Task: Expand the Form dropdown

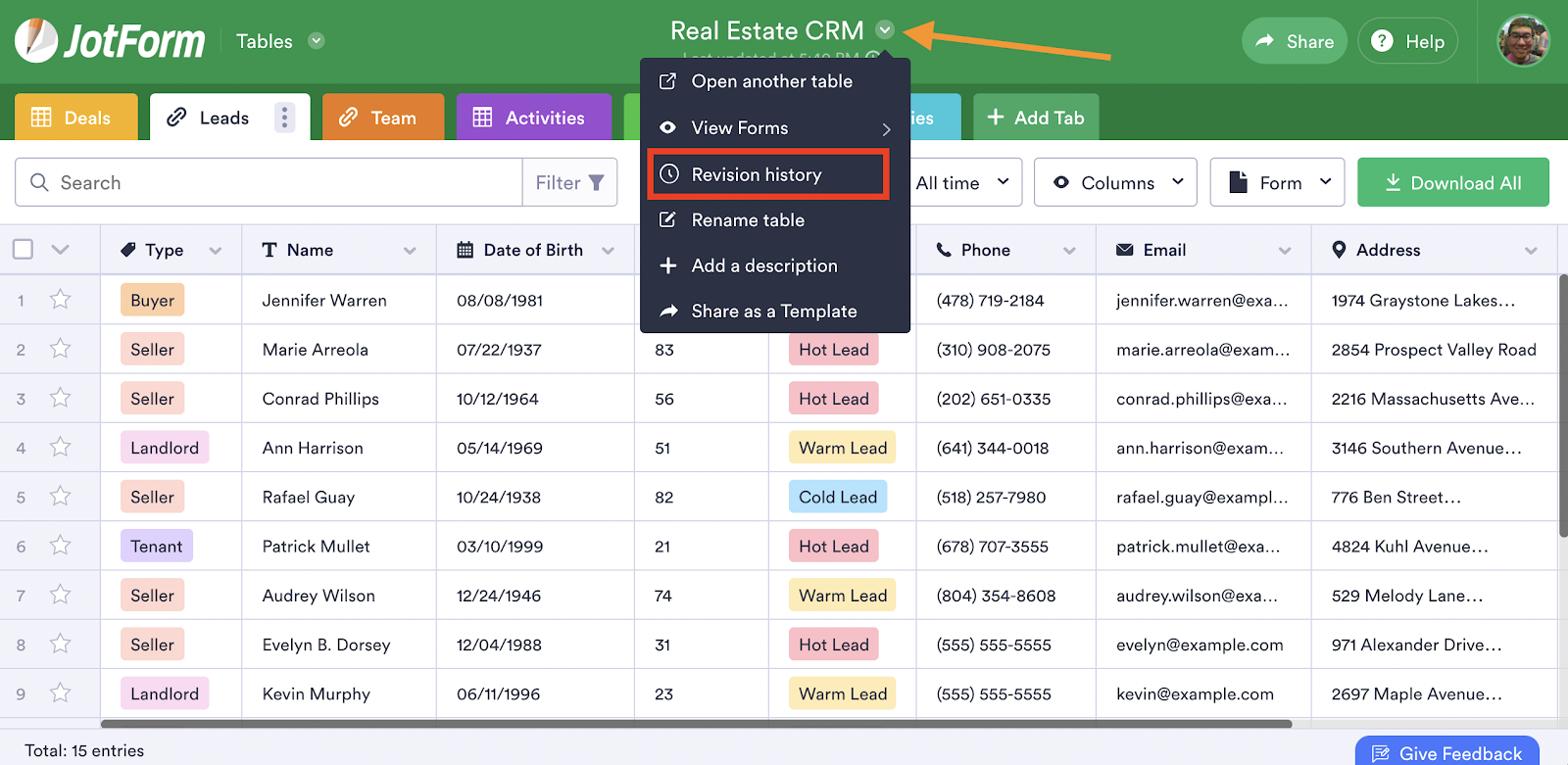Action: [1278, 182]
